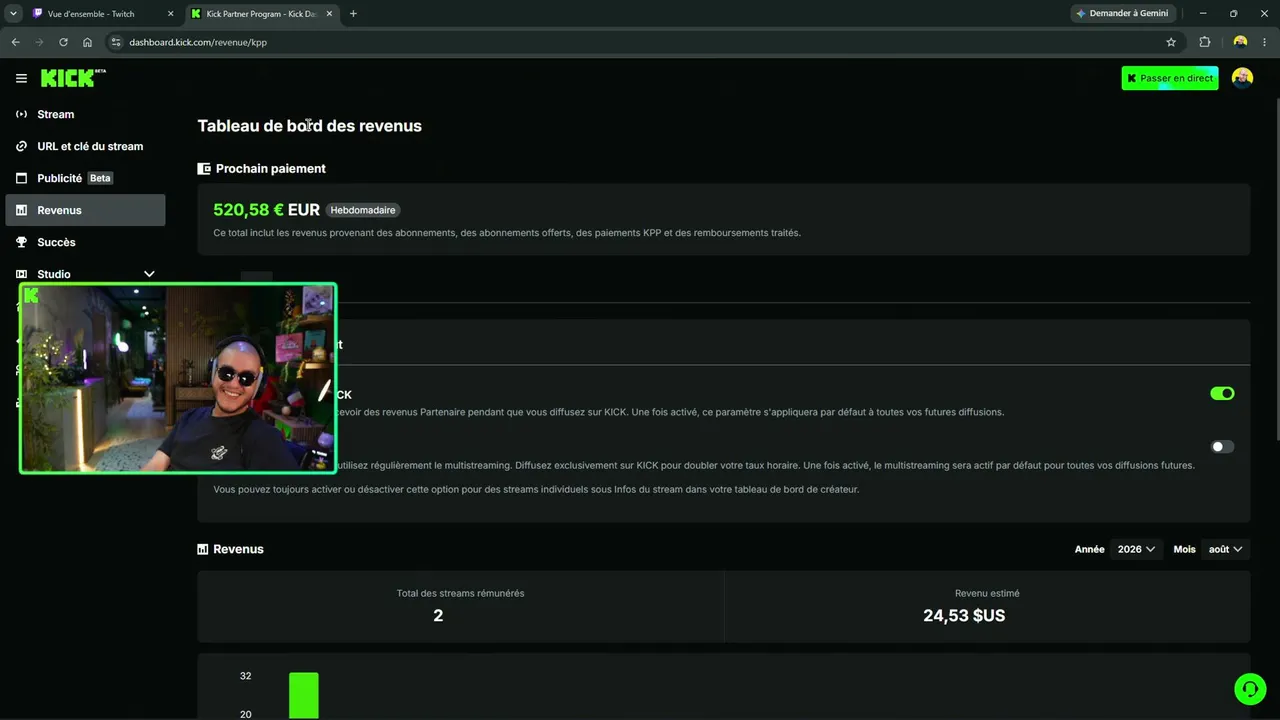Click the Hebdomadaire badge

[364, 210]
